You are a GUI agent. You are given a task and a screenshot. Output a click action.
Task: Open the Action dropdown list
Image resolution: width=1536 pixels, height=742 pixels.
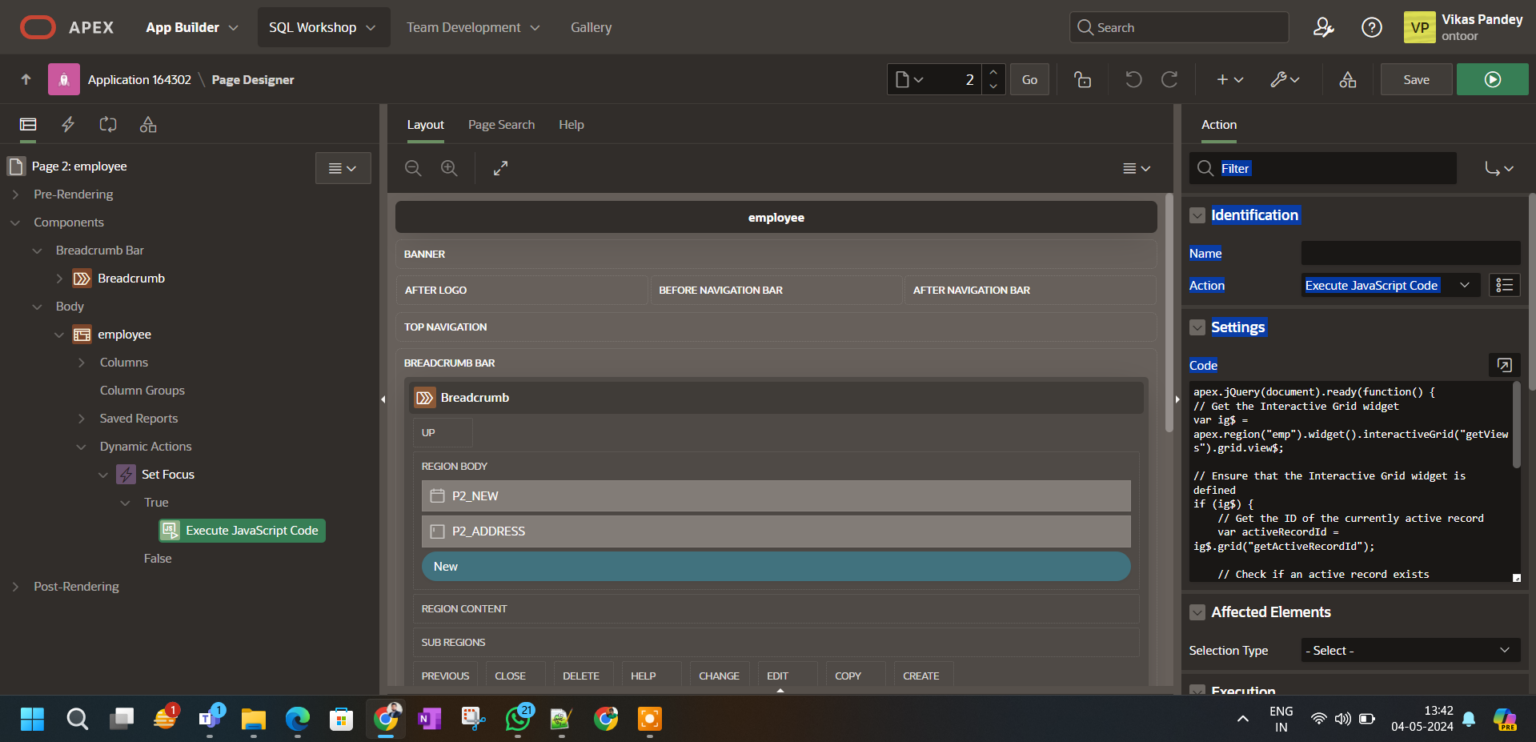(x=1390, y=285)
